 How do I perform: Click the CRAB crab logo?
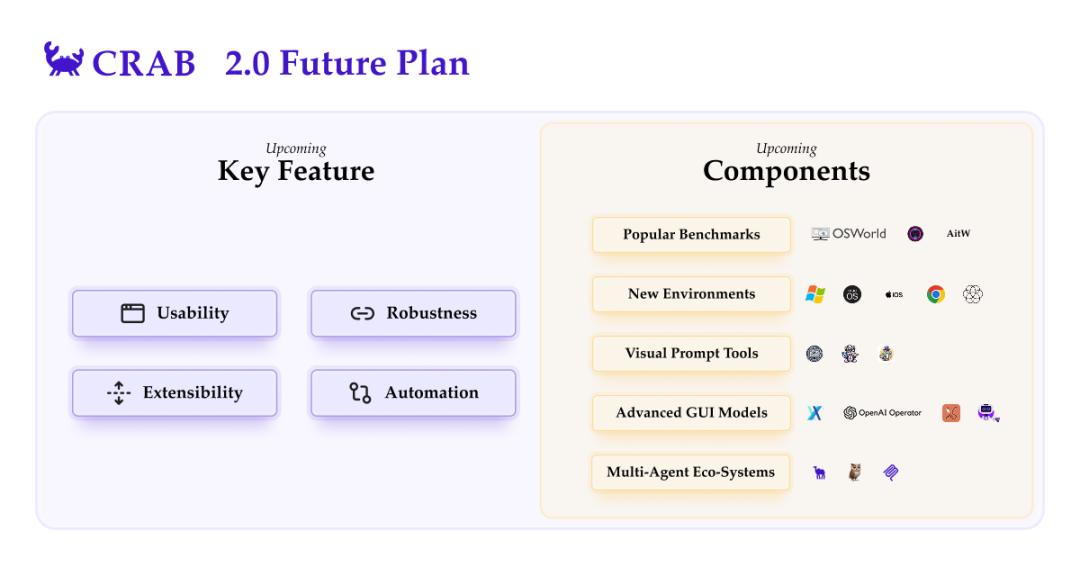[x=63, y=60]
